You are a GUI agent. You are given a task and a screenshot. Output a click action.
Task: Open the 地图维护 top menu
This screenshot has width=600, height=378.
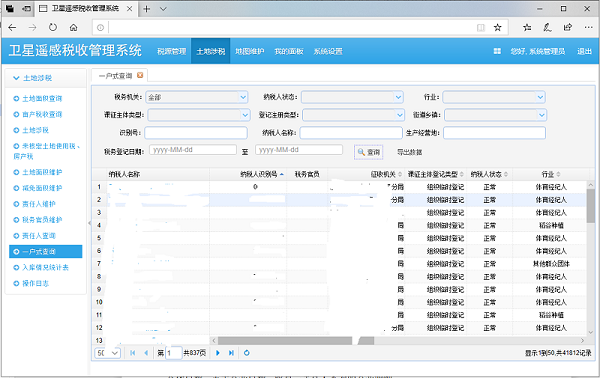point(249,51)
